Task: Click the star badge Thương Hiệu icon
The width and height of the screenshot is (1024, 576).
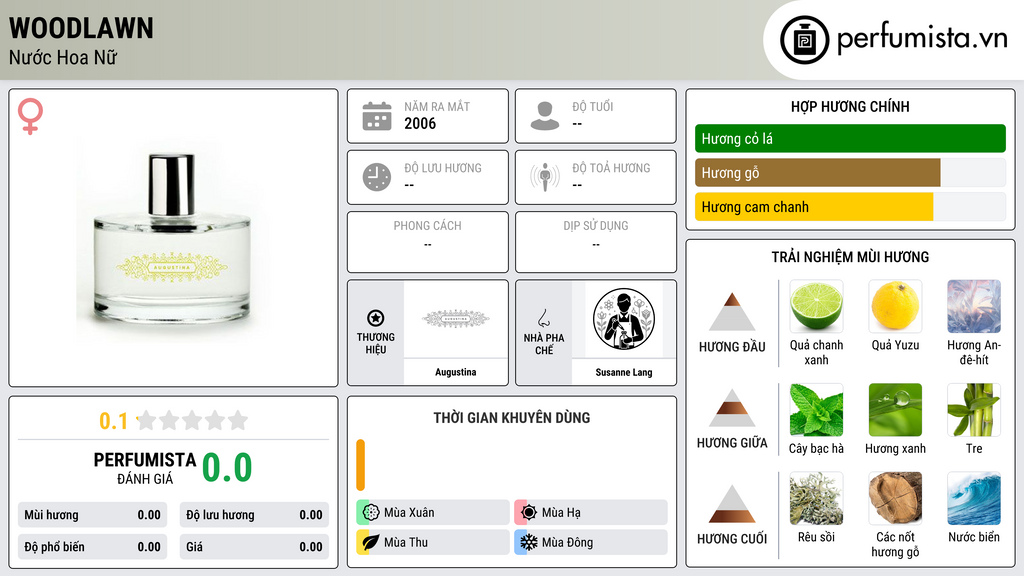Action: (x=376, y=318)
